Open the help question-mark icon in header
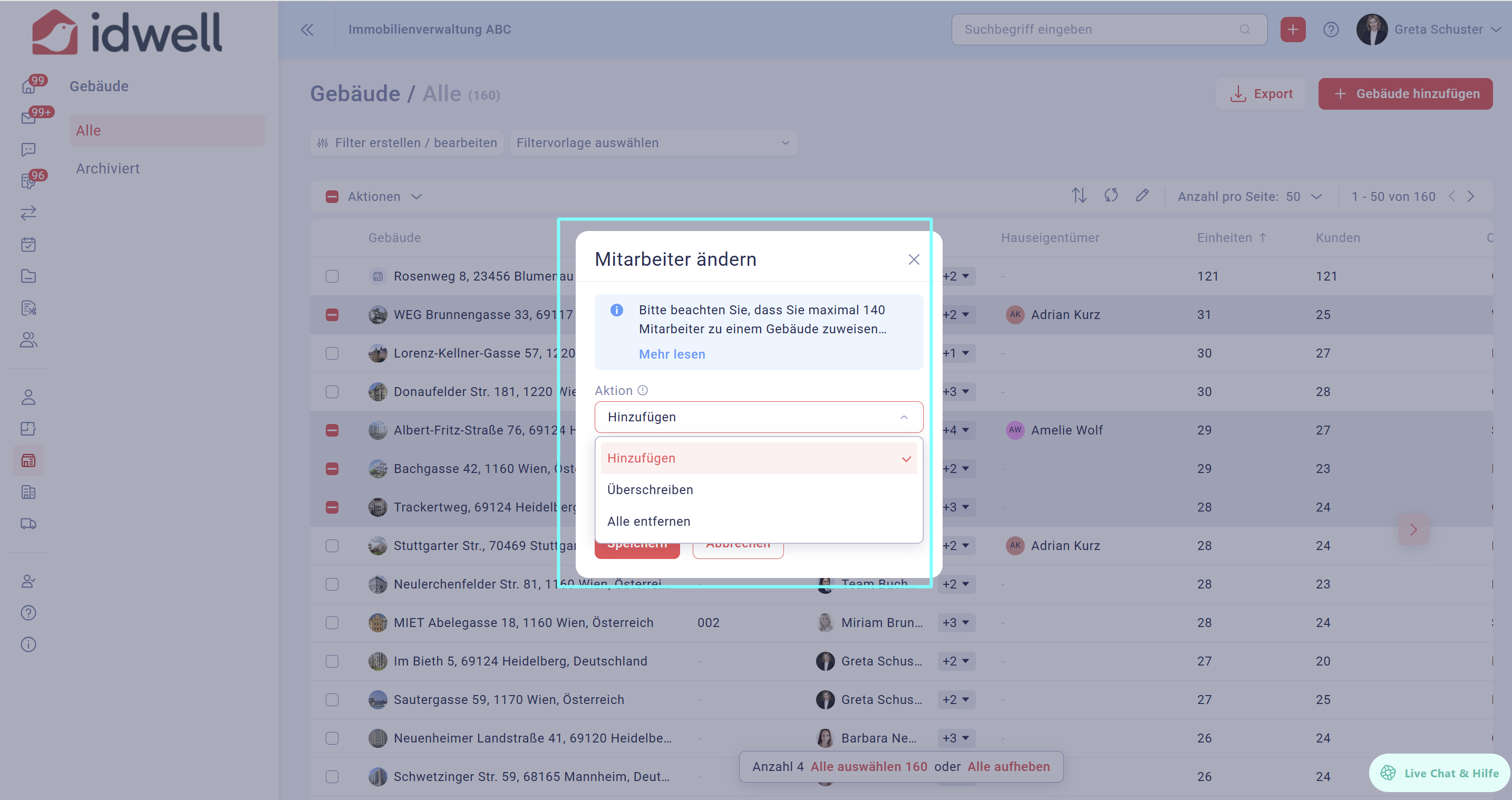The image size is (1512, 800). tap(1331, 30)
